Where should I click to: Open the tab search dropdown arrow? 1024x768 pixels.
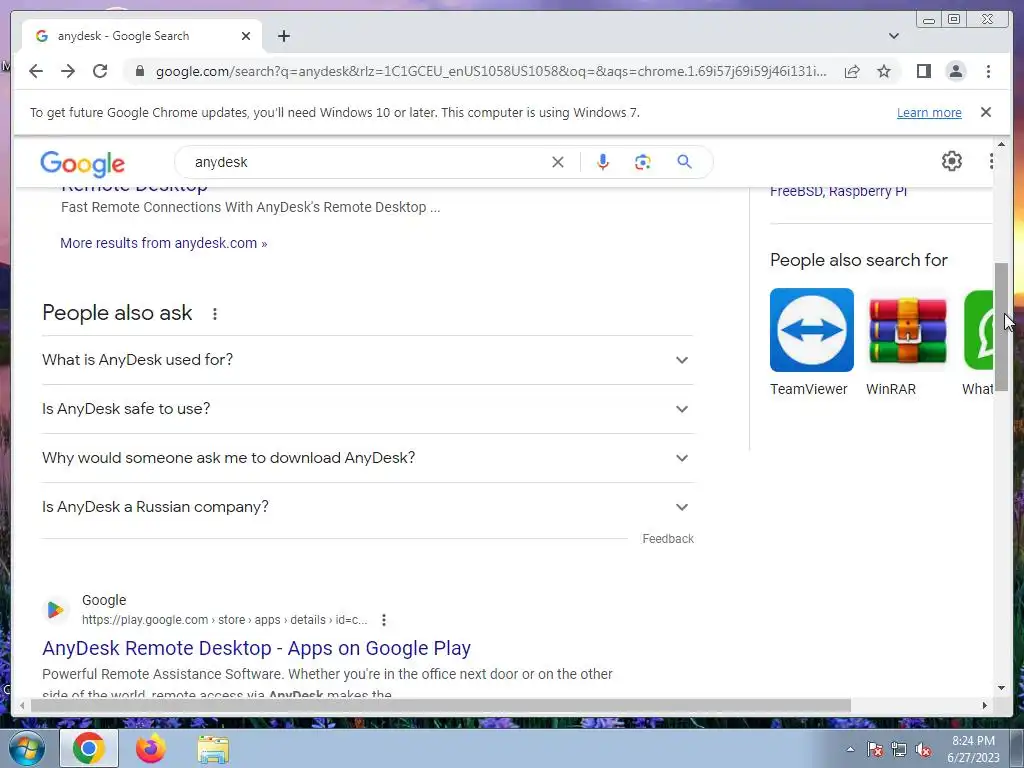894,36
